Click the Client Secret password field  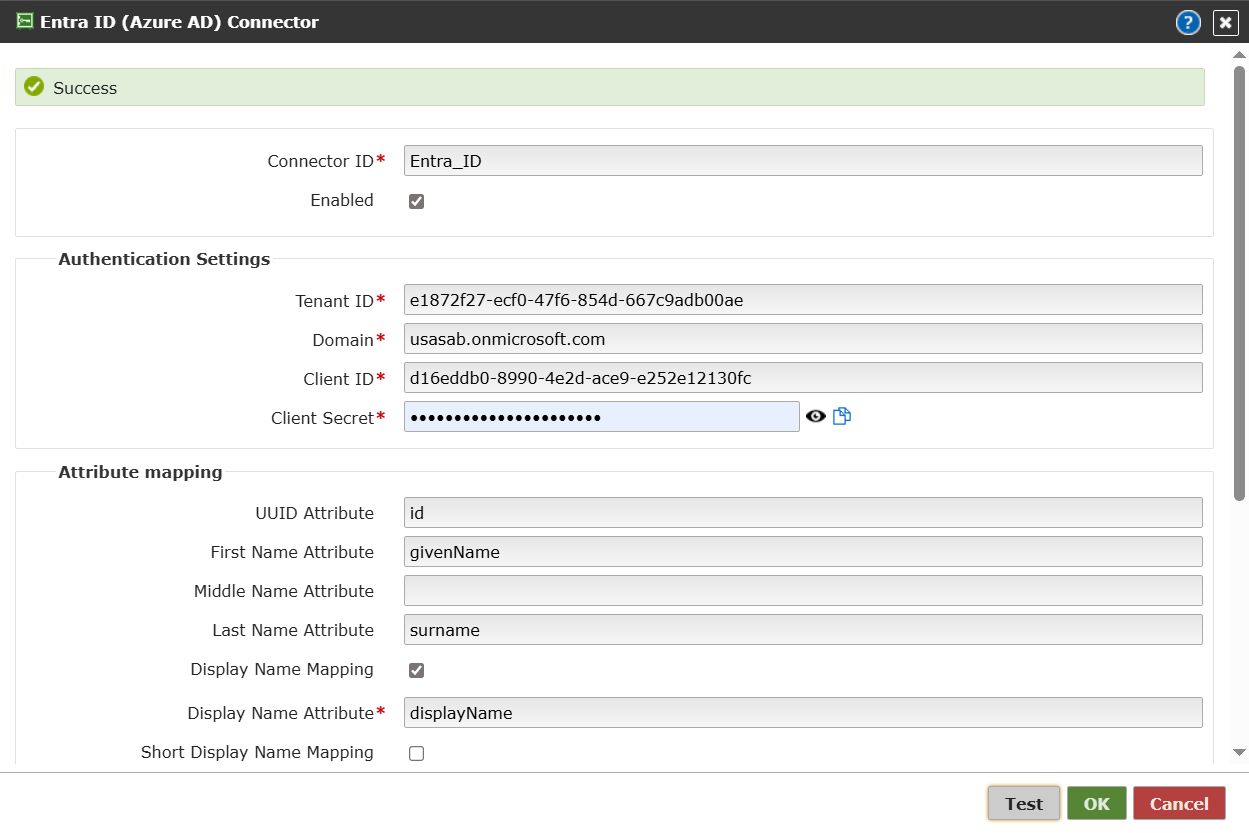pos(601,417)
